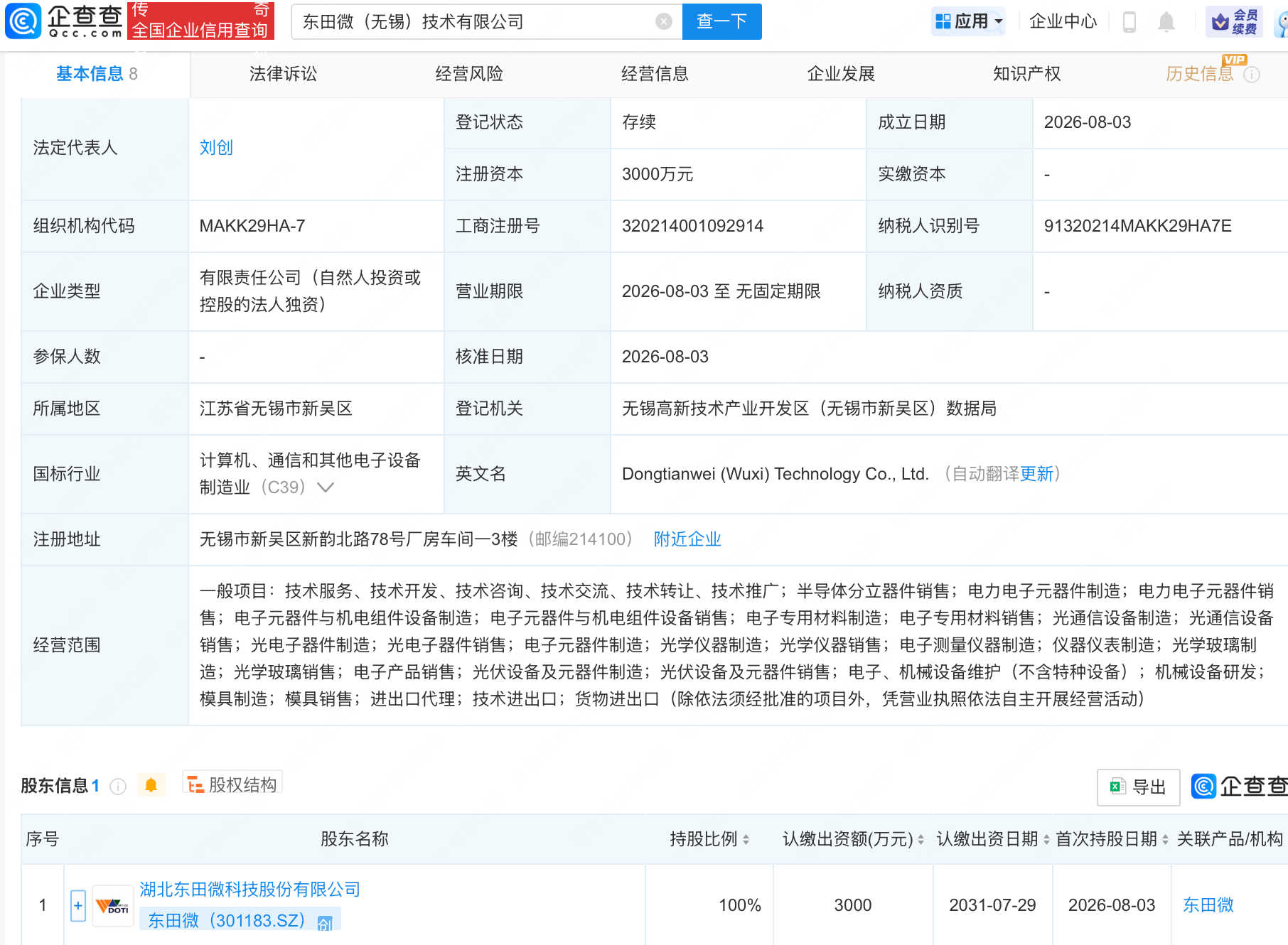This screenshot has height=945, width=1288.
Task: Click taxpayer ID 91320214MAKK29HA7E
Action: tap(1137, 226)
